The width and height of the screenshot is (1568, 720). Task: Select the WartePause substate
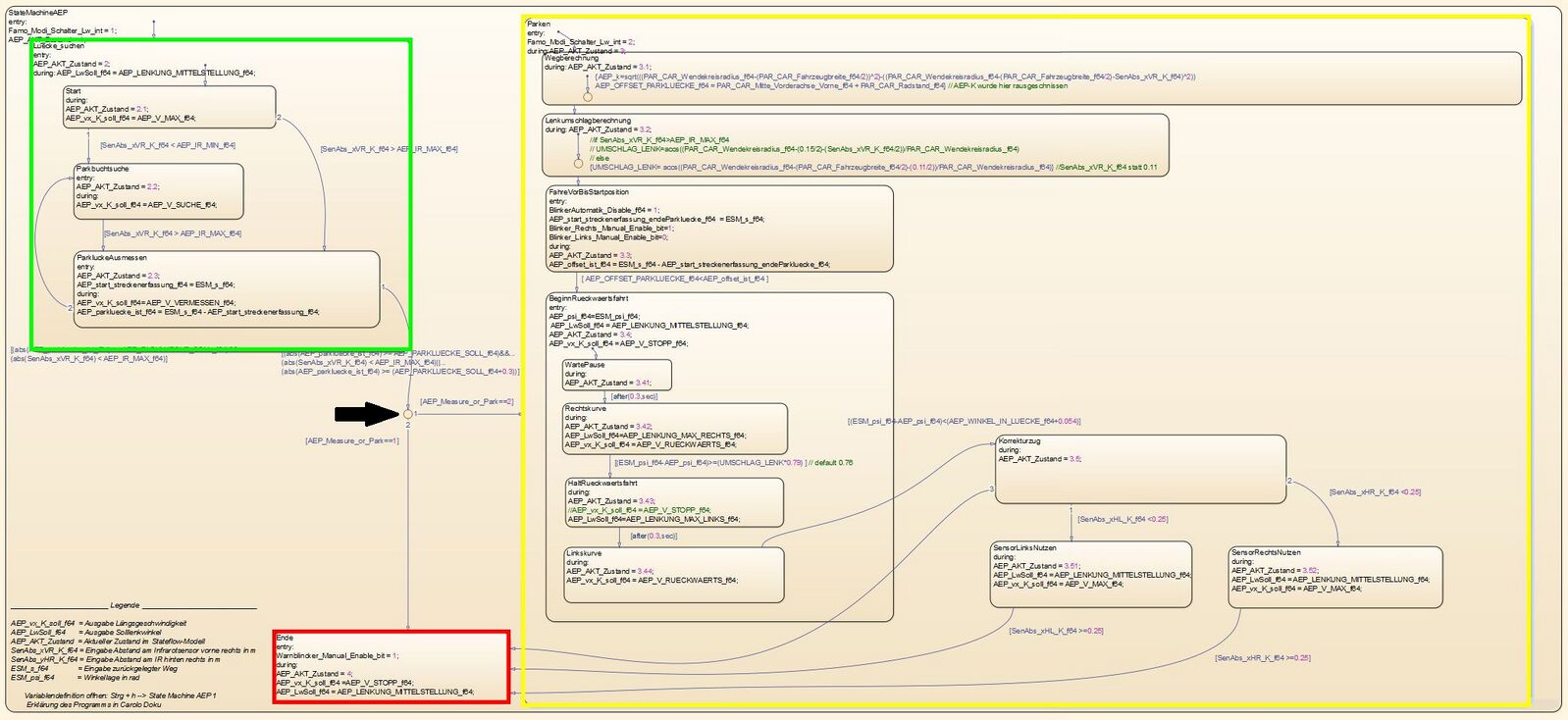pos(616,375)
